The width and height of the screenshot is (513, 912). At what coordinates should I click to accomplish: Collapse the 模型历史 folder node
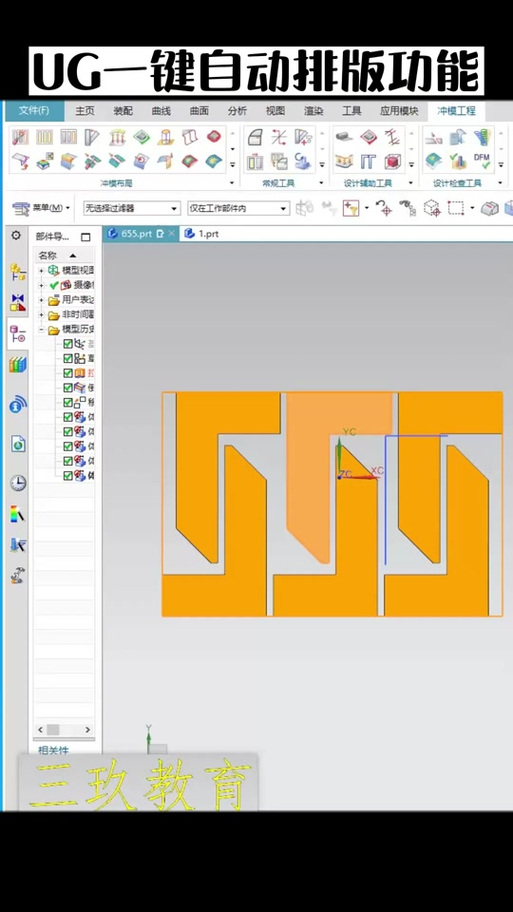41,330
